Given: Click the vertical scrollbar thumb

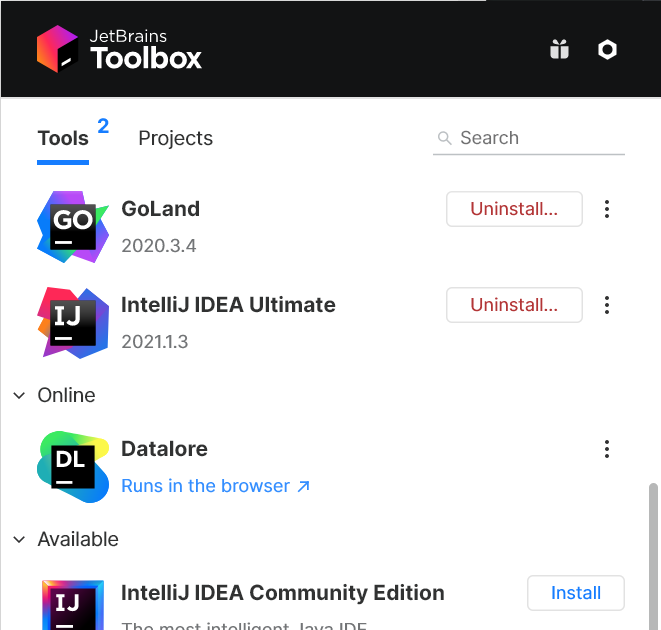Looking at the screenshot, I should pyautogui.click(x=654, y=555).
